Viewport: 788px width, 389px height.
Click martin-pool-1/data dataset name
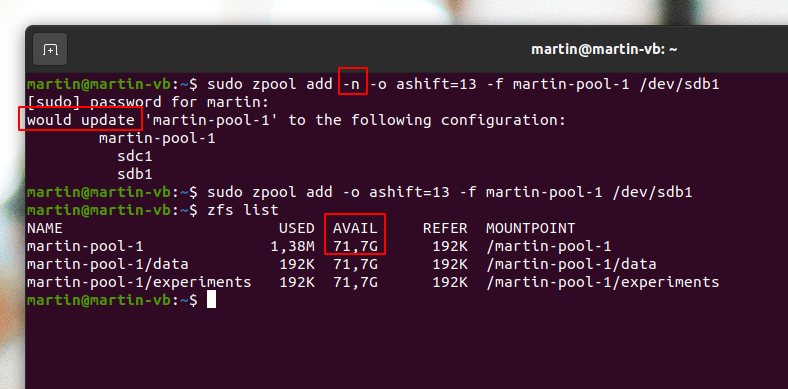pos(108,264)
